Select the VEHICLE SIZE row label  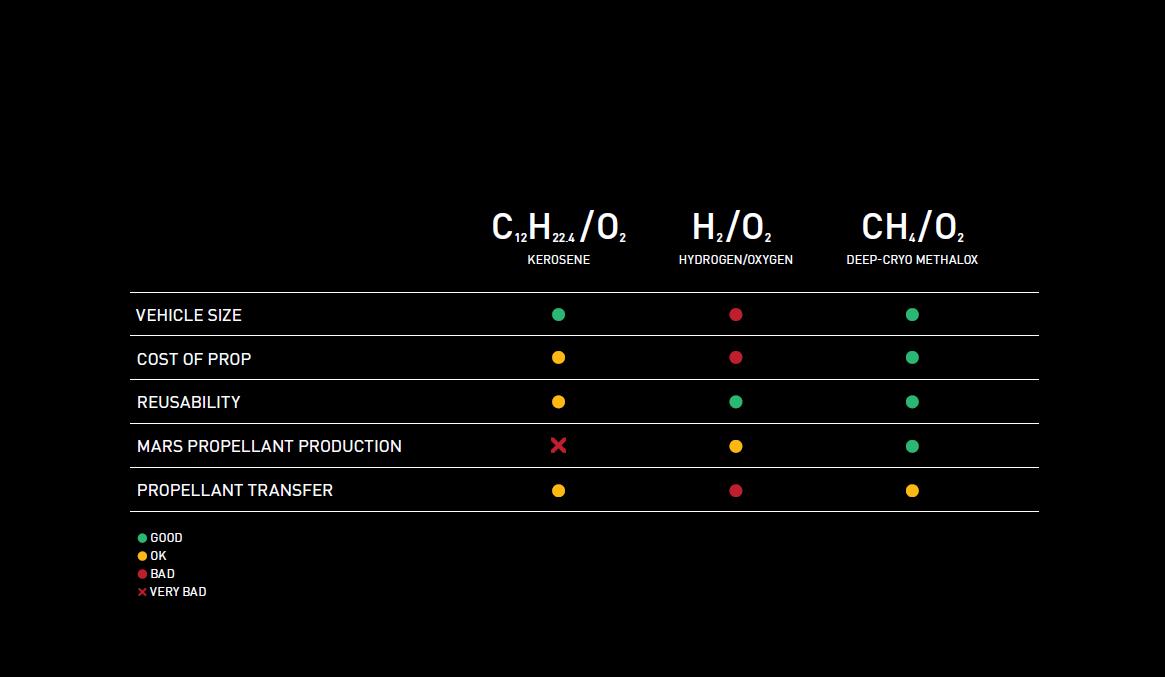point(189,315)
